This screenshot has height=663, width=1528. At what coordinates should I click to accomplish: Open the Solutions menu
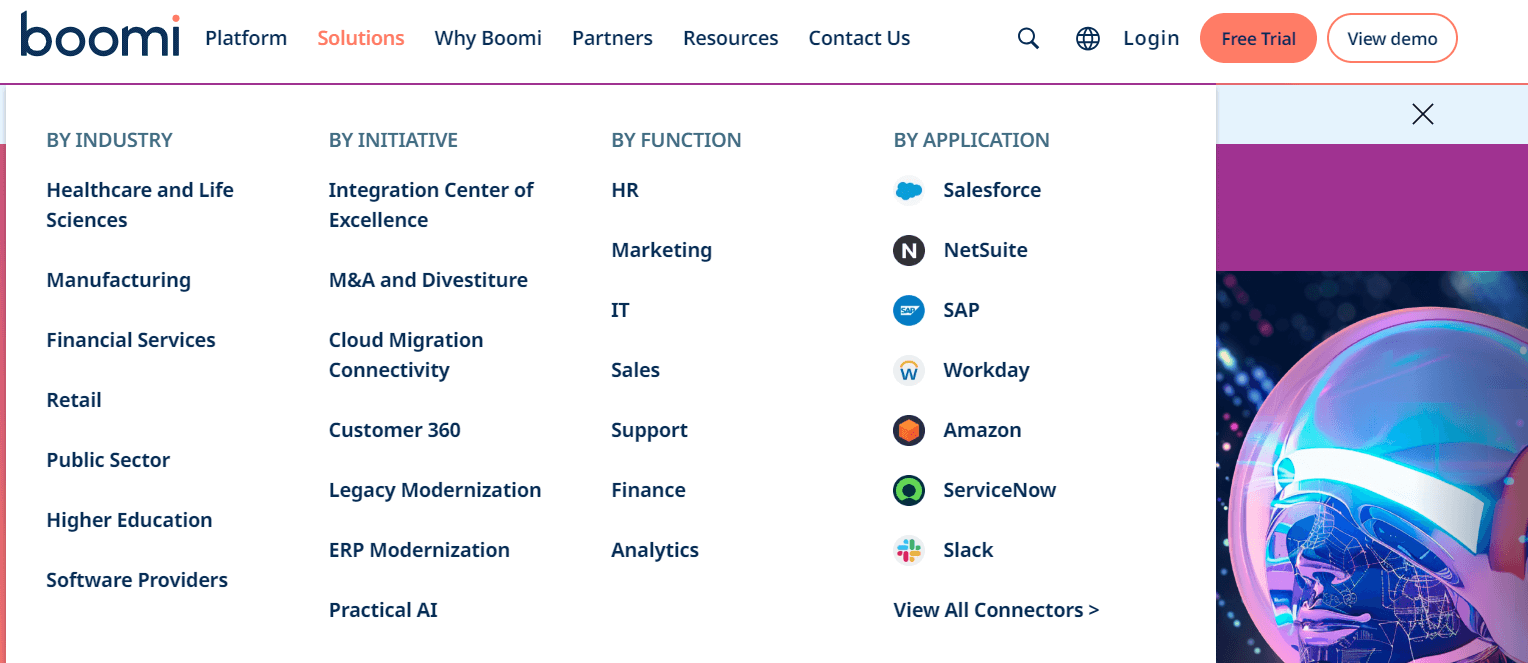(x=361, y=38)
